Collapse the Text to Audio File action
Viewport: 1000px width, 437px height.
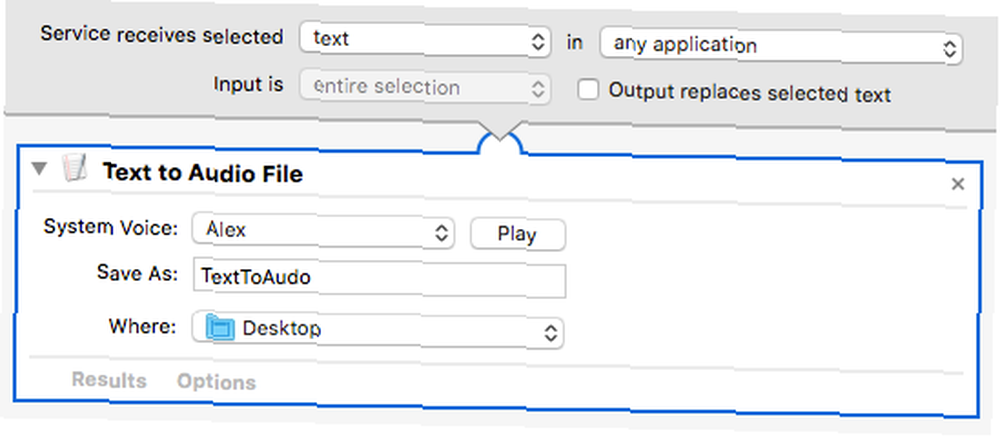[x=40, y=169]
